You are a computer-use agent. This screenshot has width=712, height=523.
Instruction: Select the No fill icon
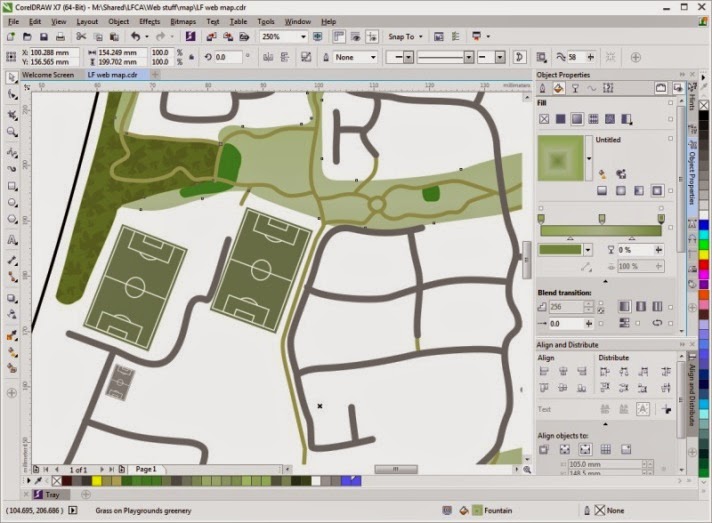tap(544, 119)
